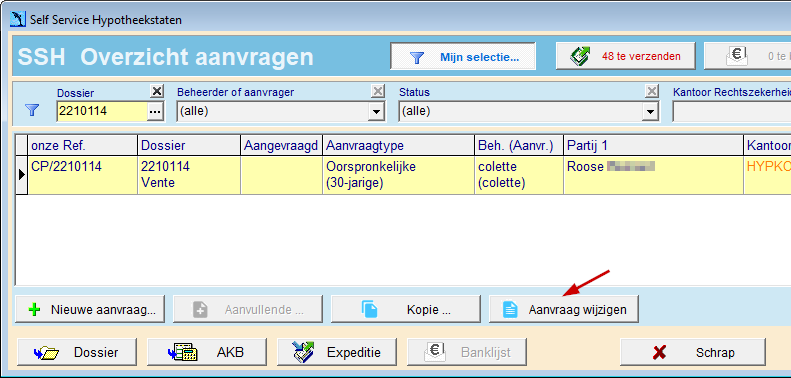Screen dimensions: 791x378
Task: Click Nieuwe aanvraag button
Action: pyautogui.click(x=90, y=309)
